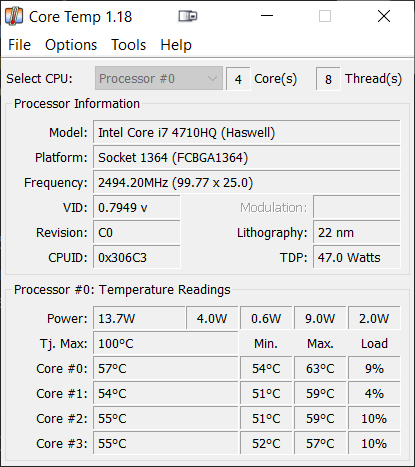Screen dimensions: 415x467
Task: Click the Load column header
Action: point(374,343)
